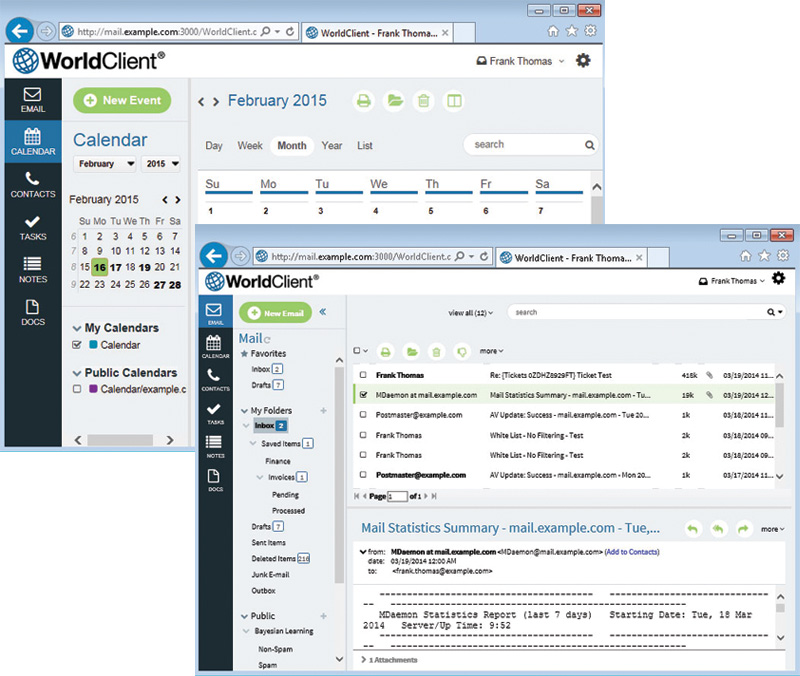Click the forward arrow icon in the message preview
The image size is (800, 676).
(743, 529)
